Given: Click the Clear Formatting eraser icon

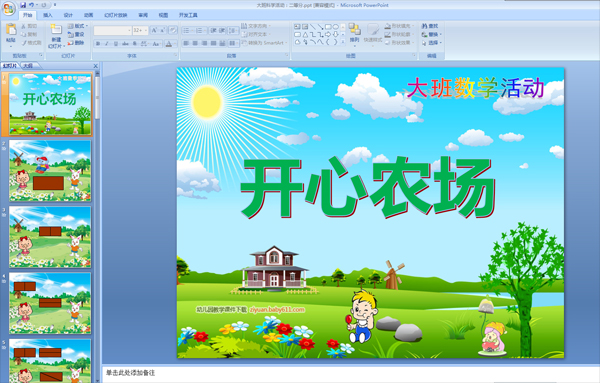Looking at the screenshot, I should (173, 30).
